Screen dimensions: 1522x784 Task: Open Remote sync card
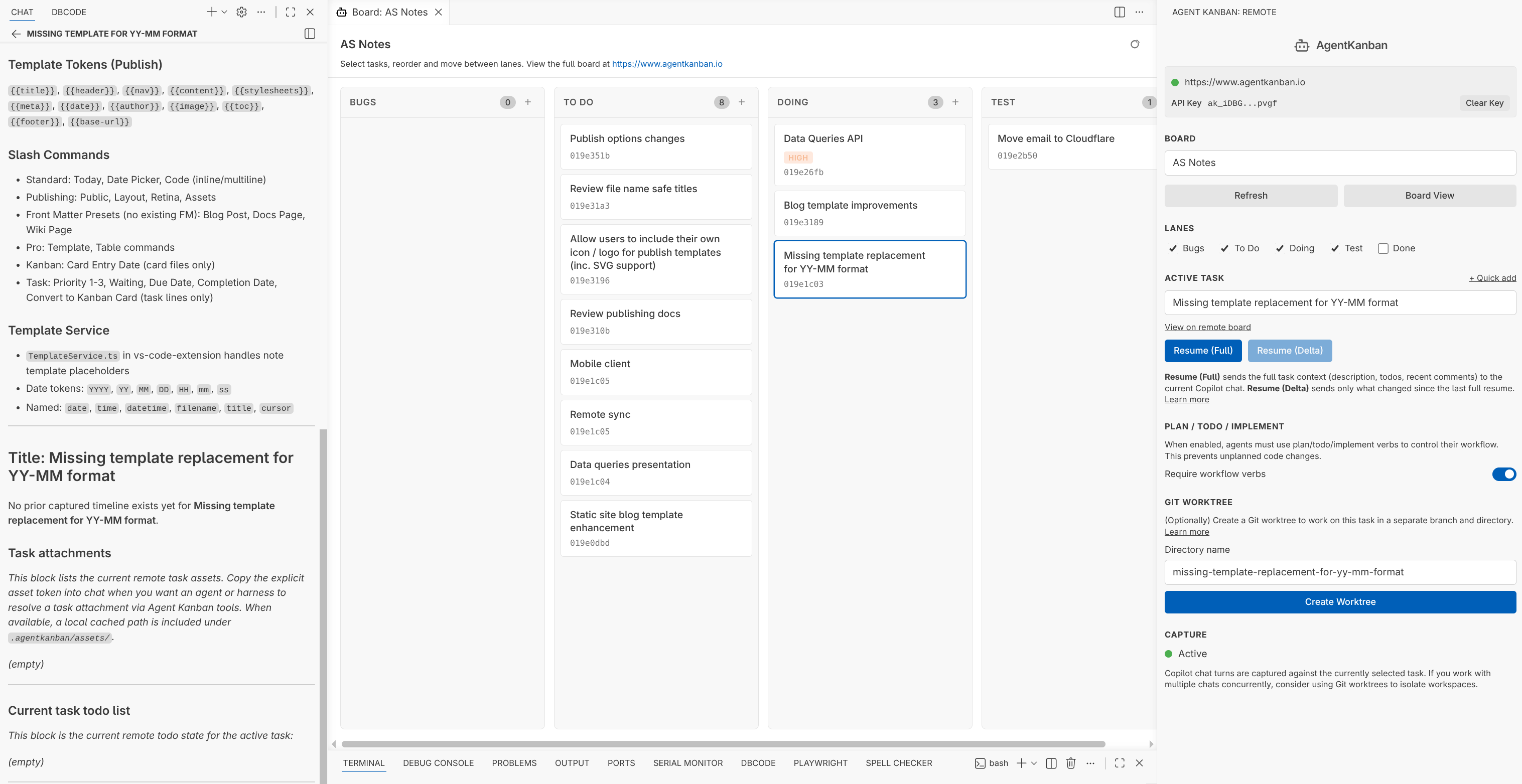656,422
